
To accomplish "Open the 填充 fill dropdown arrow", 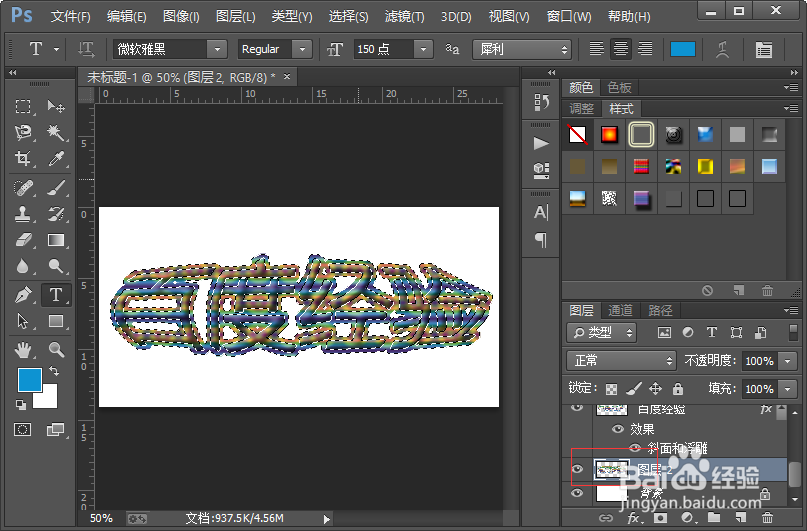I will (x=787, y=389).
